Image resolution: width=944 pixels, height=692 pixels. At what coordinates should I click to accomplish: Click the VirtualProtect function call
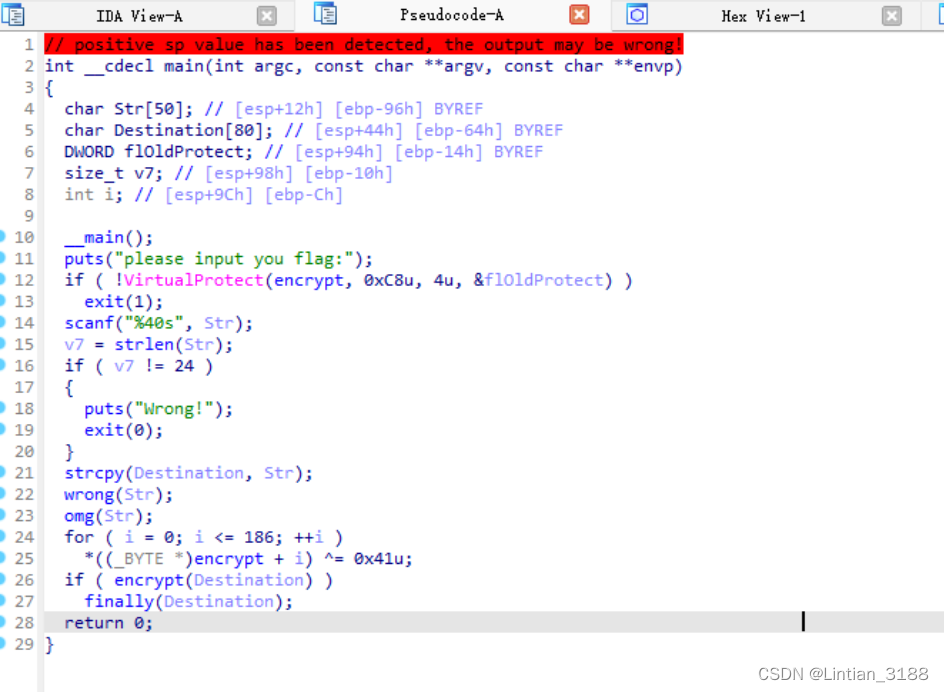(193, 280)
